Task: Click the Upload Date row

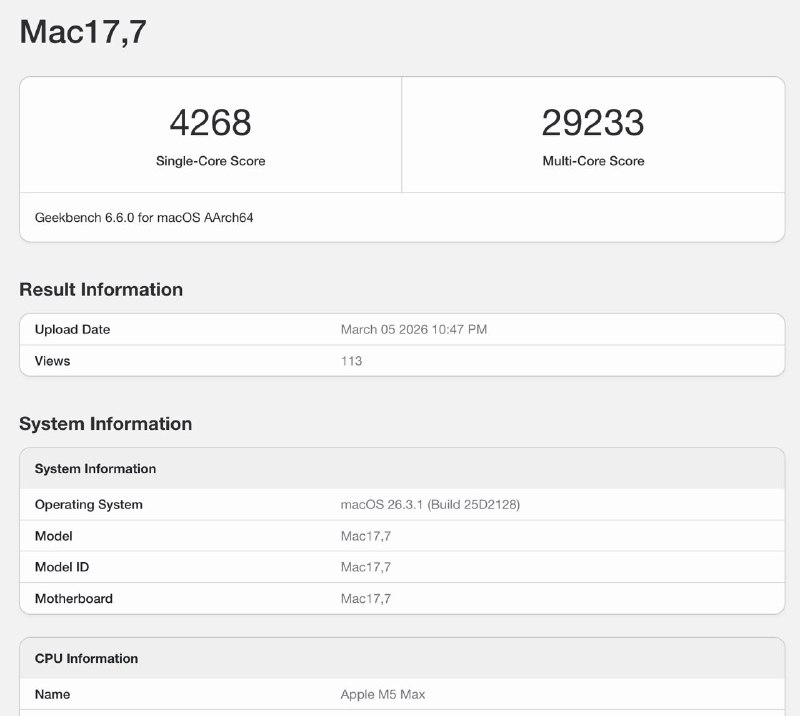Action: tap(73, 329)
